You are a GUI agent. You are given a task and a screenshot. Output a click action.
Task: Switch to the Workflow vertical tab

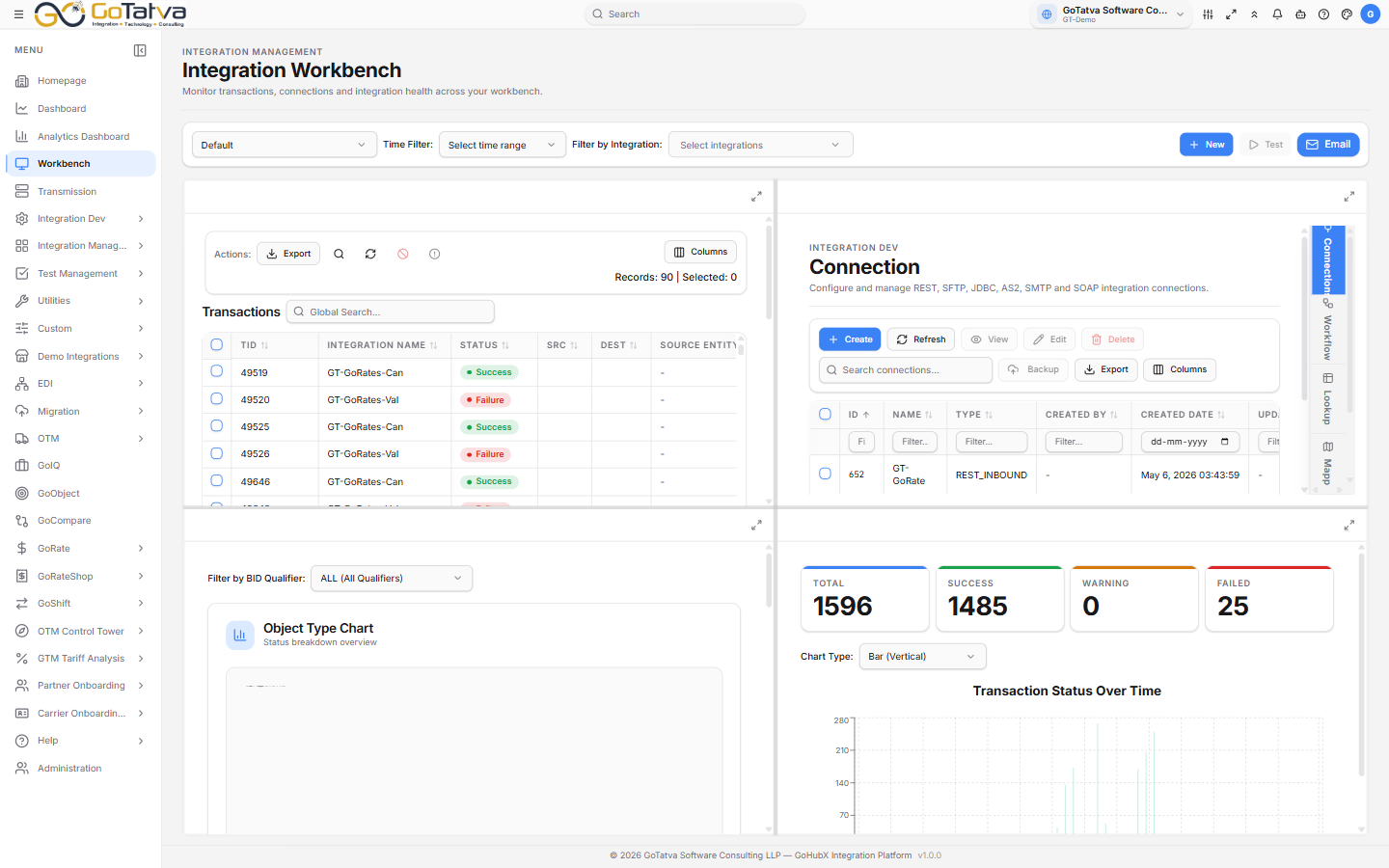1328,330
